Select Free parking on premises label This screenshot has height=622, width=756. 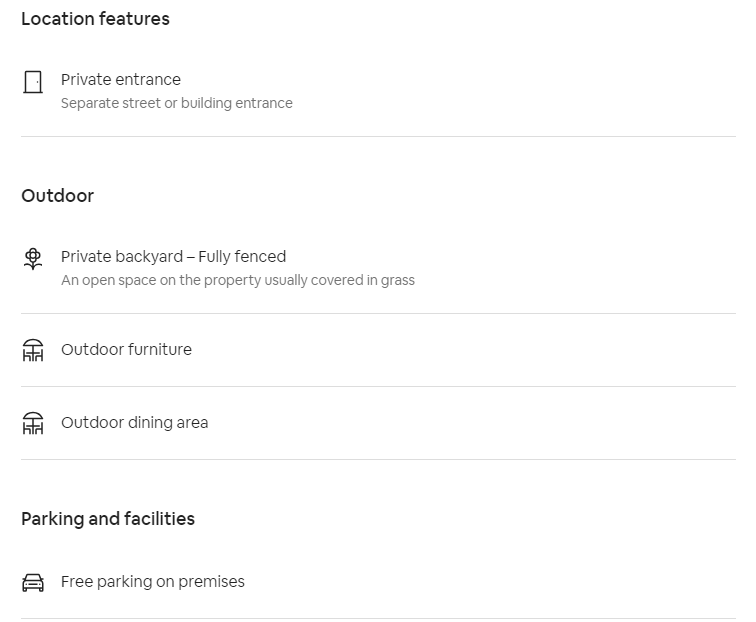pyautogui.click(x=153, y=581)
